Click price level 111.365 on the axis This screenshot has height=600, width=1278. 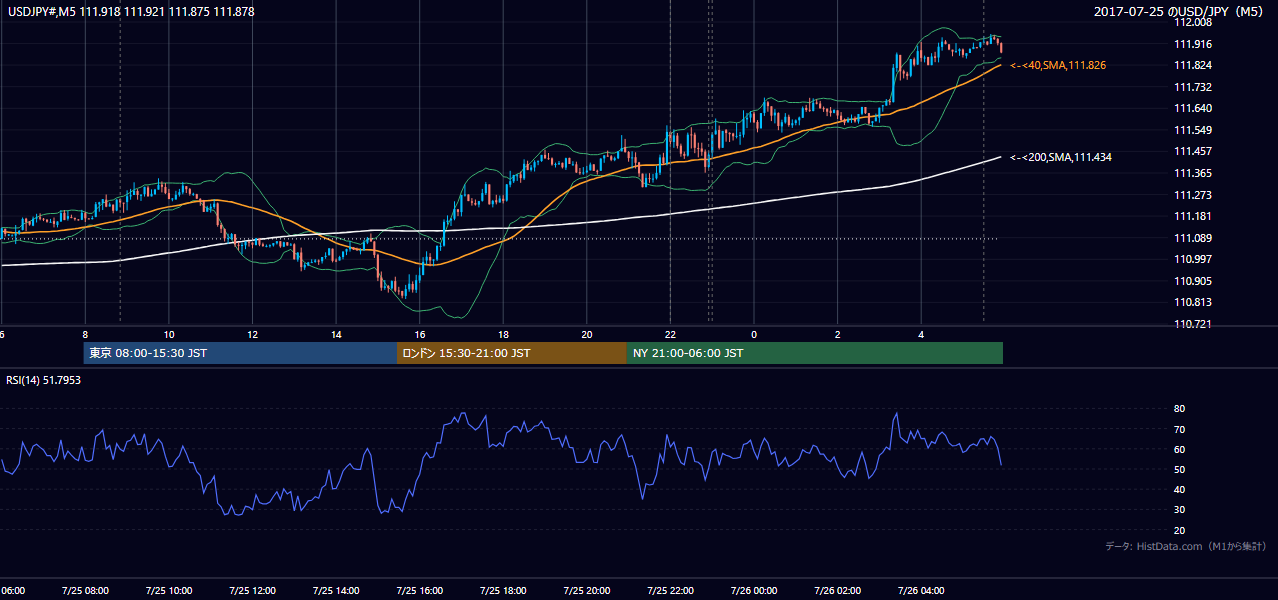(1193, 173)
